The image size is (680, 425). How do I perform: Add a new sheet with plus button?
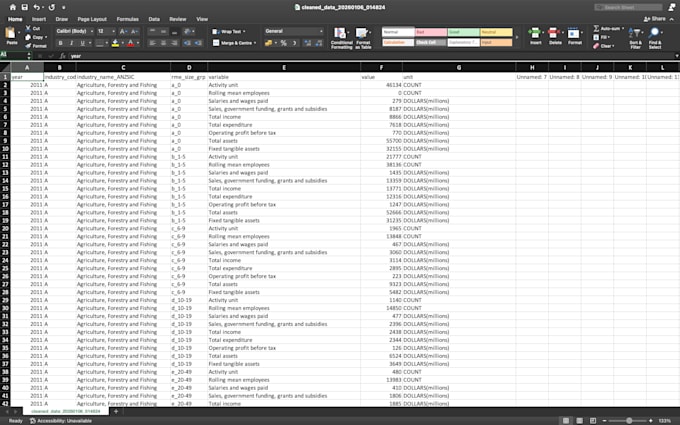pos(116,412)
